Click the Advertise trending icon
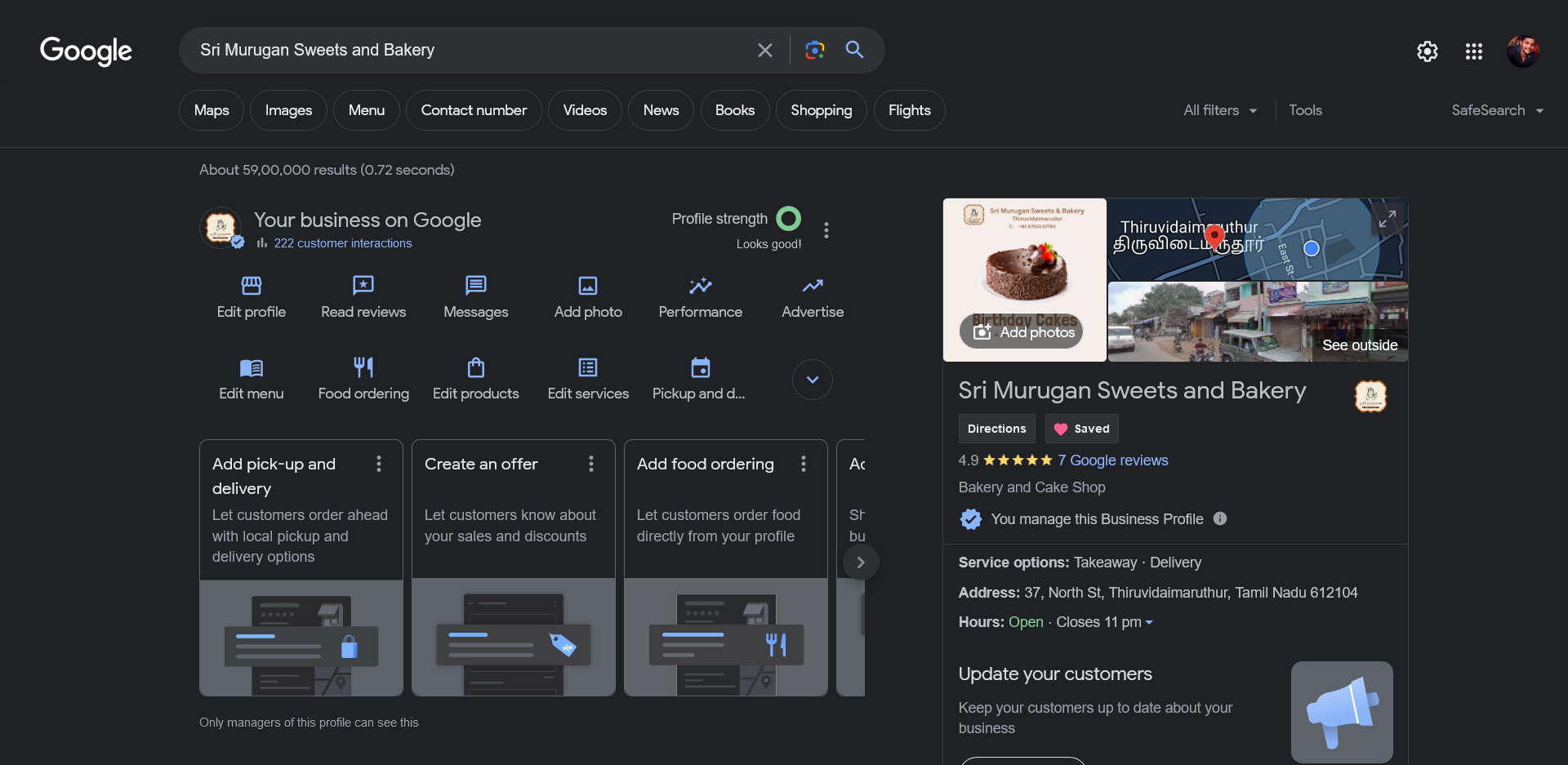Viewport: 1568px width, 765px height. click(812, 286)
